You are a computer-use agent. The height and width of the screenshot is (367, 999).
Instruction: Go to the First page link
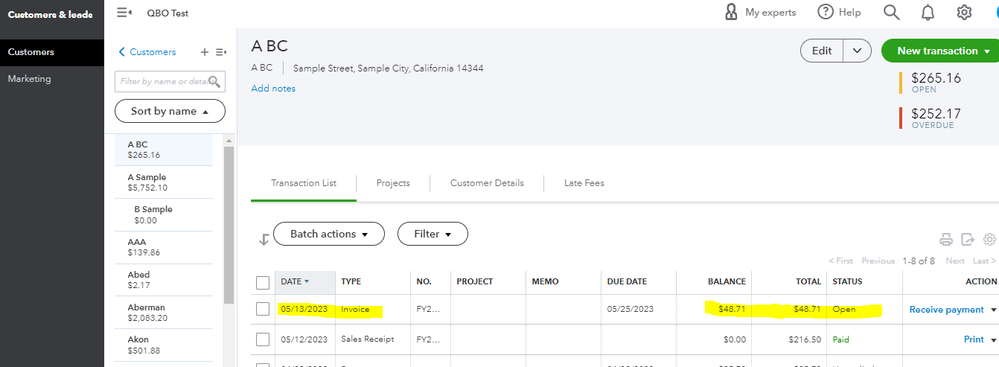point(840,261)
